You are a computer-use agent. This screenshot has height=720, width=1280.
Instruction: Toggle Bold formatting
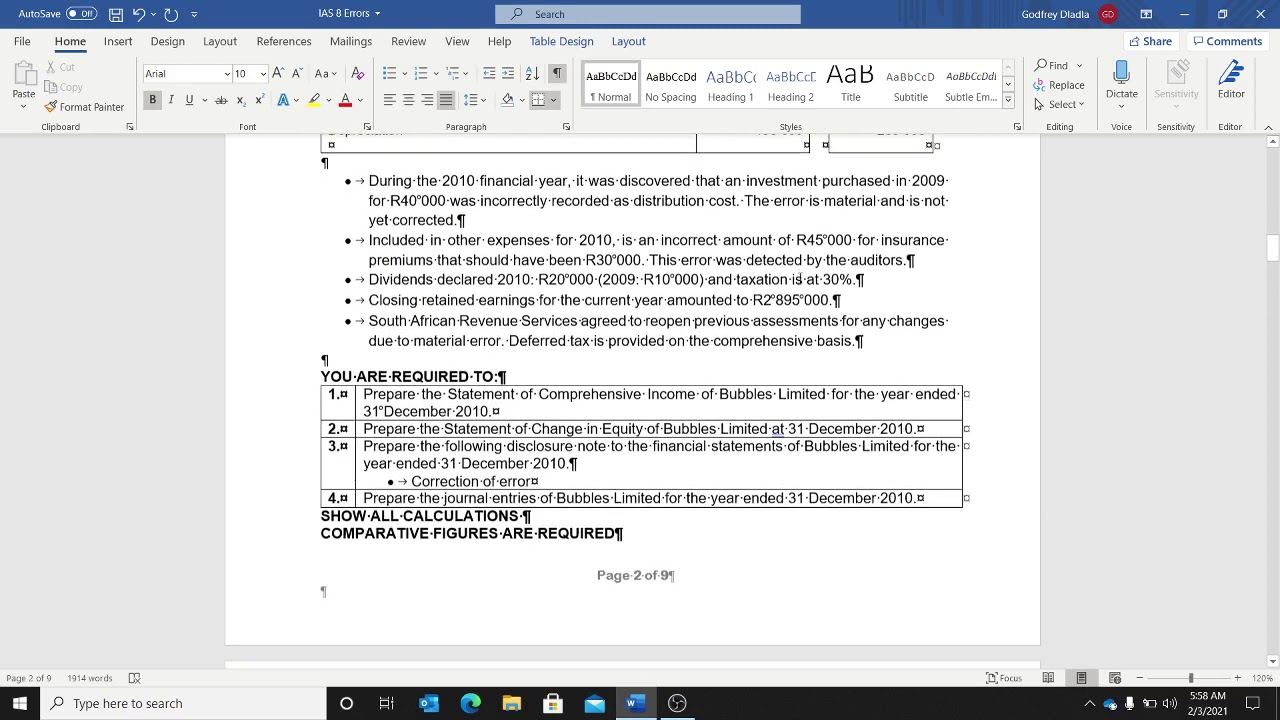(x=152, y=100)
